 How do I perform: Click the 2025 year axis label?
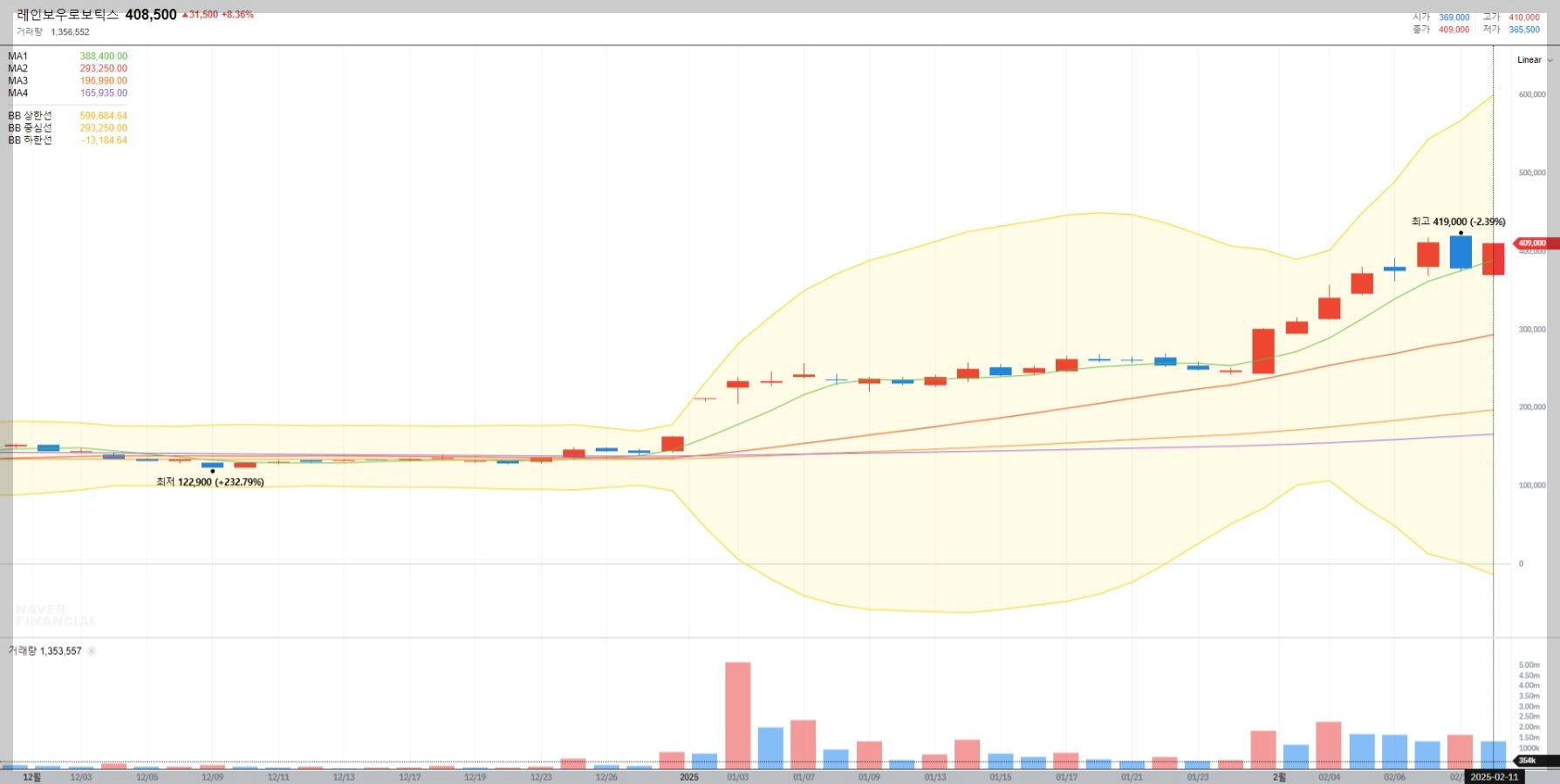coord(689,777)
